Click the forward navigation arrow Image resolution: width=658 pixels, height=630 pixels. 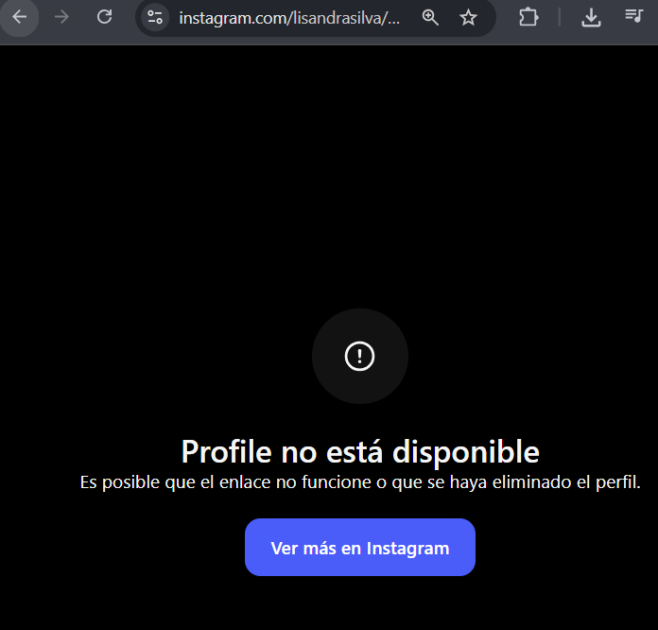point(62,17)
